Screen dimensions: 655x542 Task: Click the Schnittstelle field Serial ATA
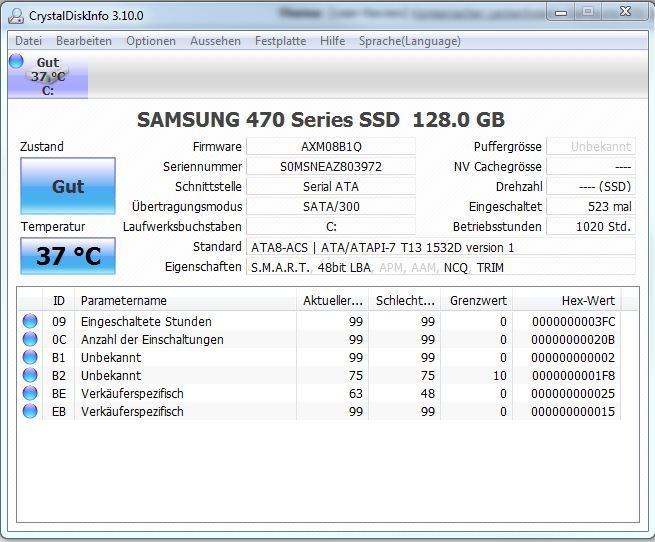pos(331,186)
